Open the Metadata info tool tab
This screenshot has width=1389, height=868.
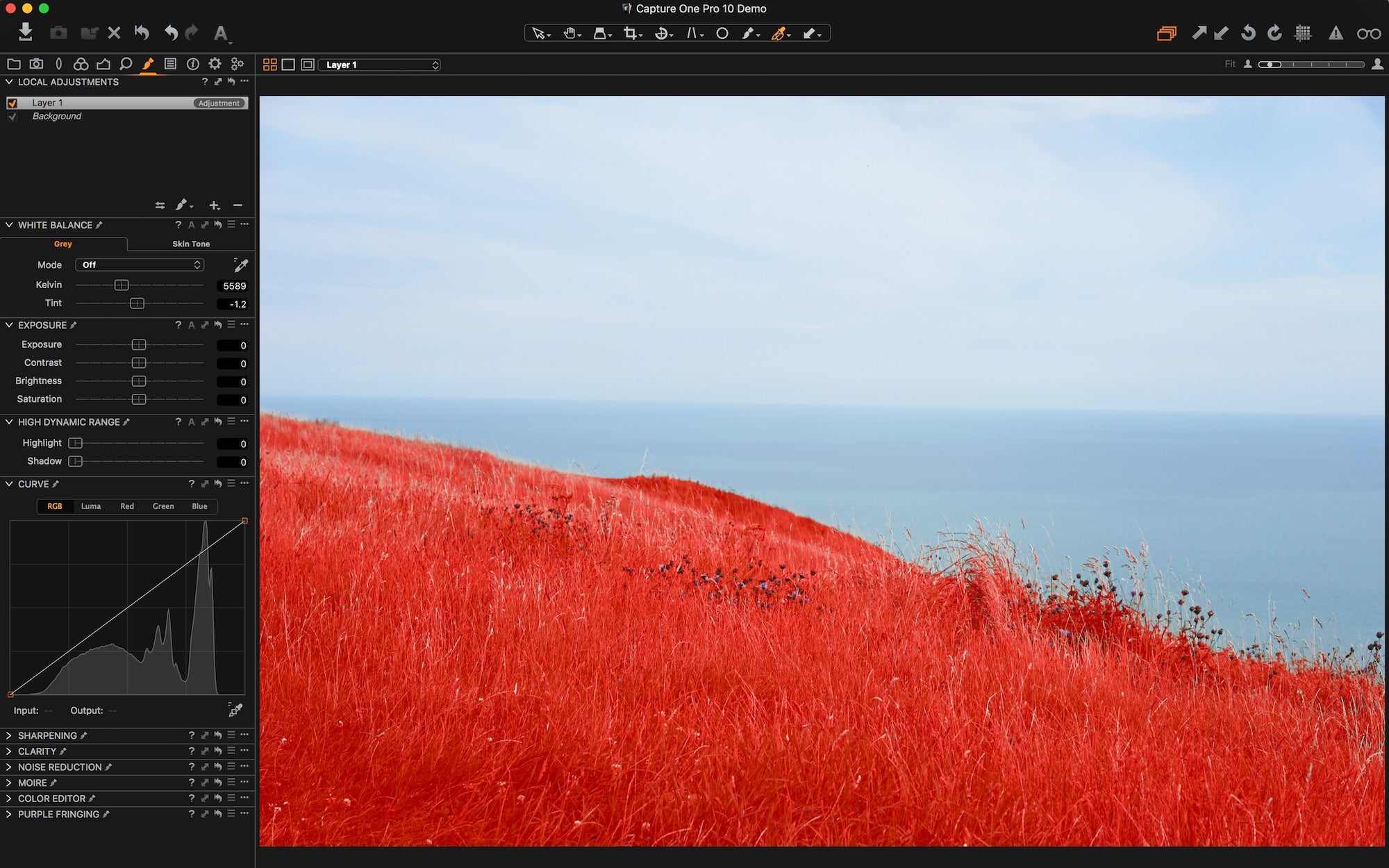click(192, 64)
